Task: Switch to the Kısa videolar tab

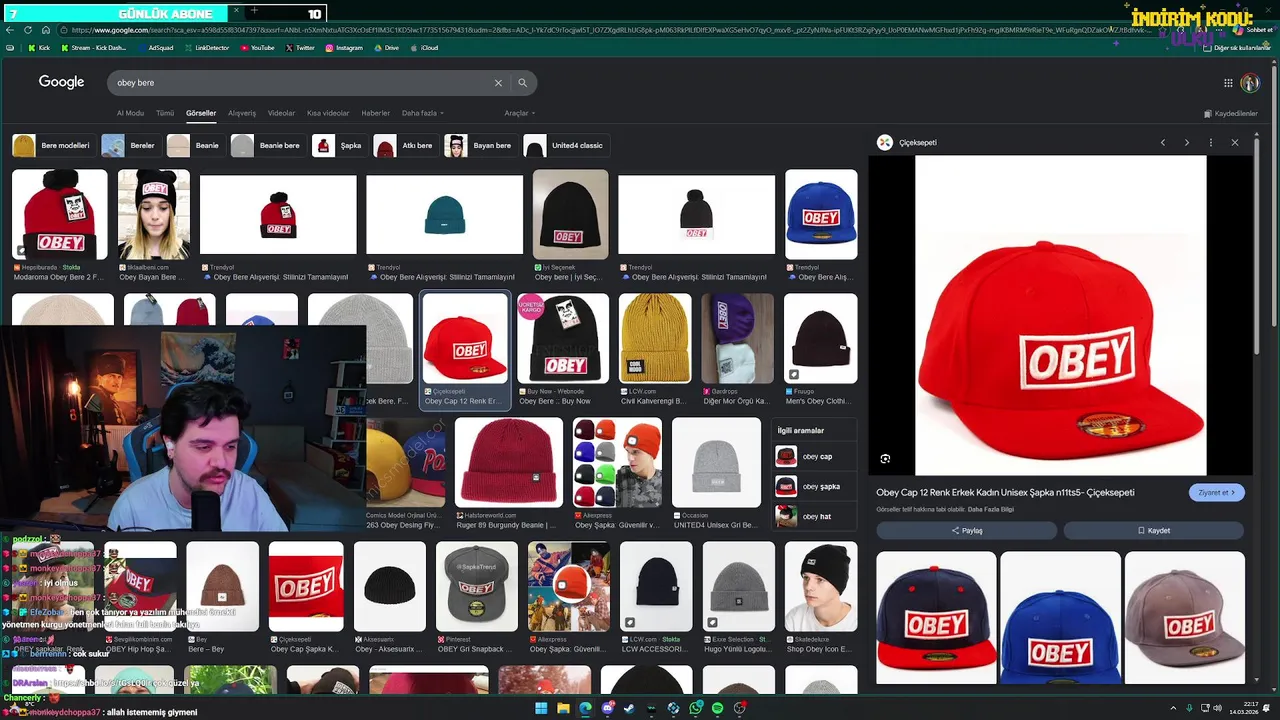Action: tap(328, 113)
